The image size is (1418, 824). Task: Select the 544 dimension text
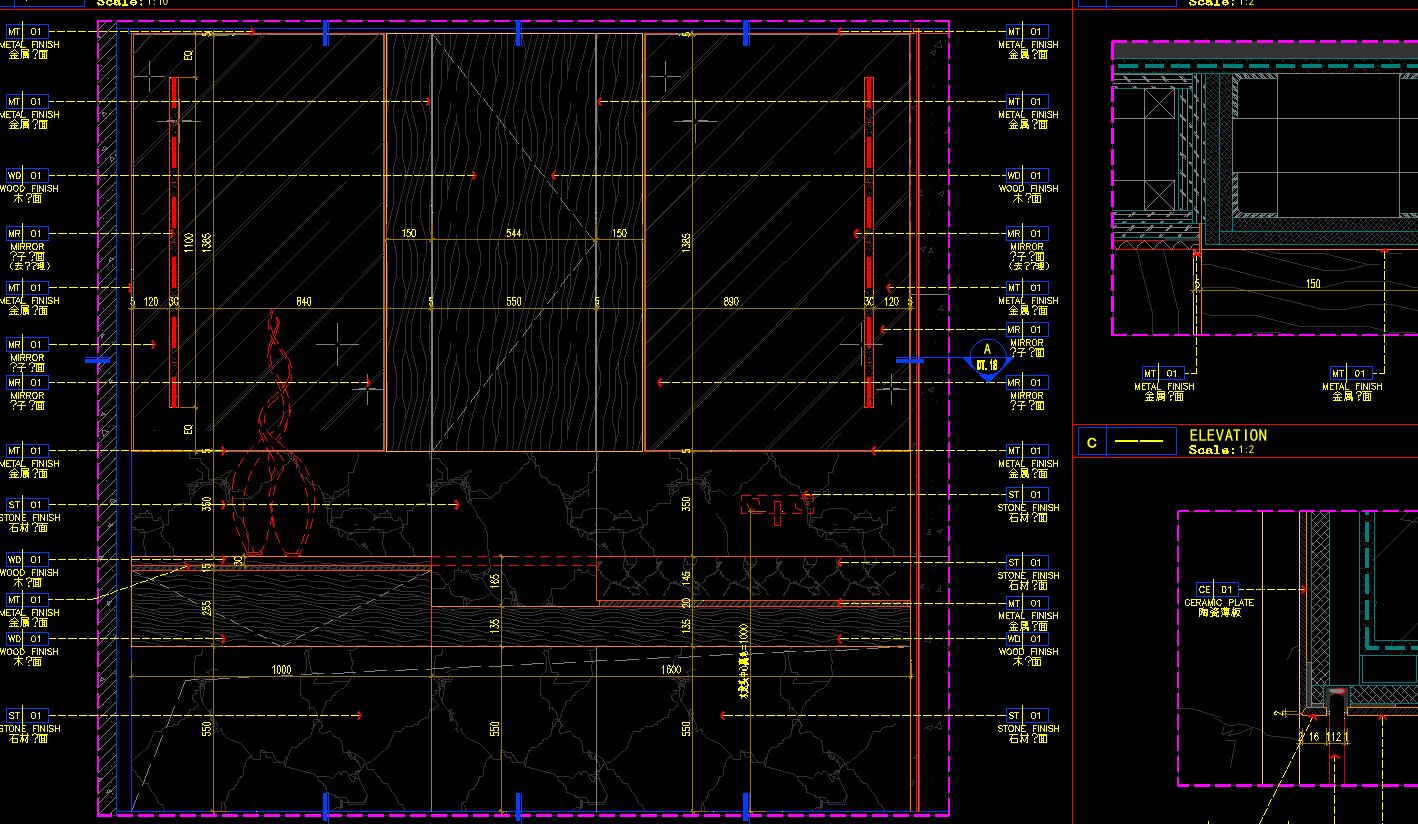coord(514,233)
